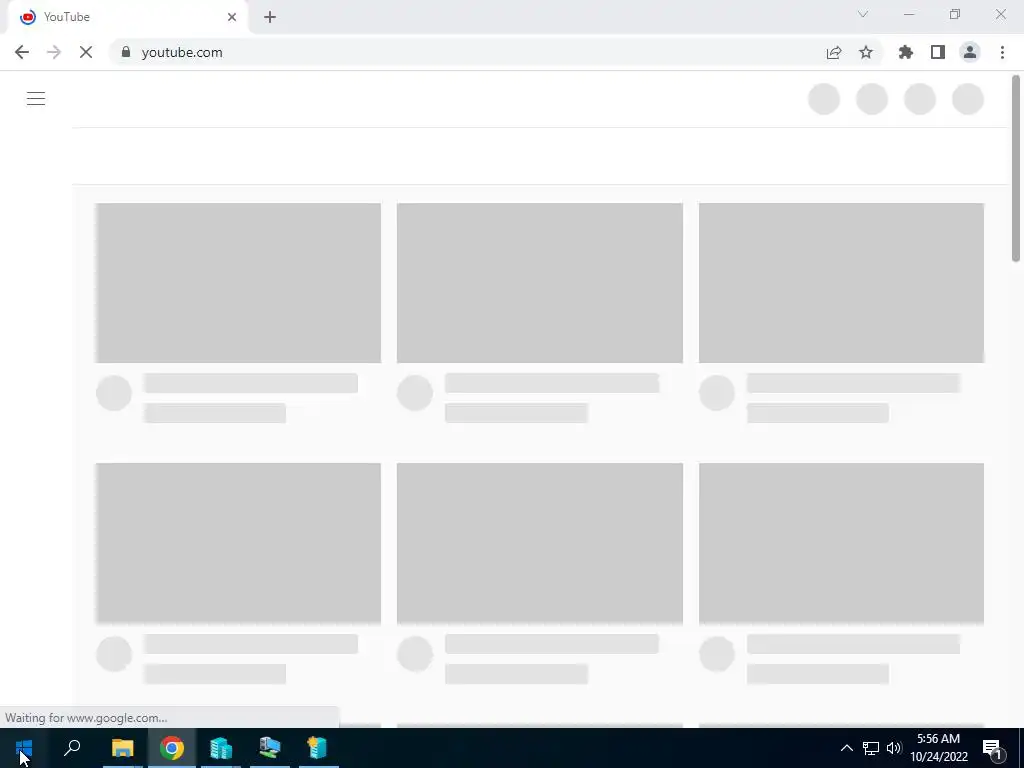
Task: Go back using the browser back arrow
Action: pyautogui.click(x=22, y=52)
